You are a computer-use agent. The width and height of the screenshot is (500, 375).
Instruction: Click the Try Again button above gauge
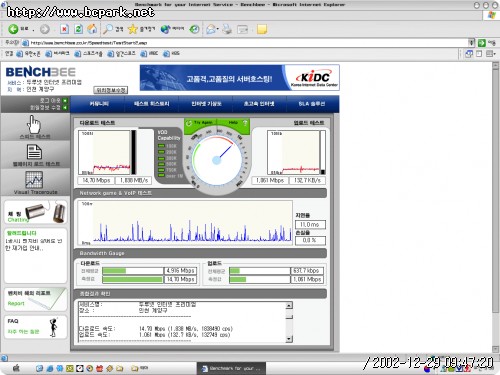tap(200, 123)
